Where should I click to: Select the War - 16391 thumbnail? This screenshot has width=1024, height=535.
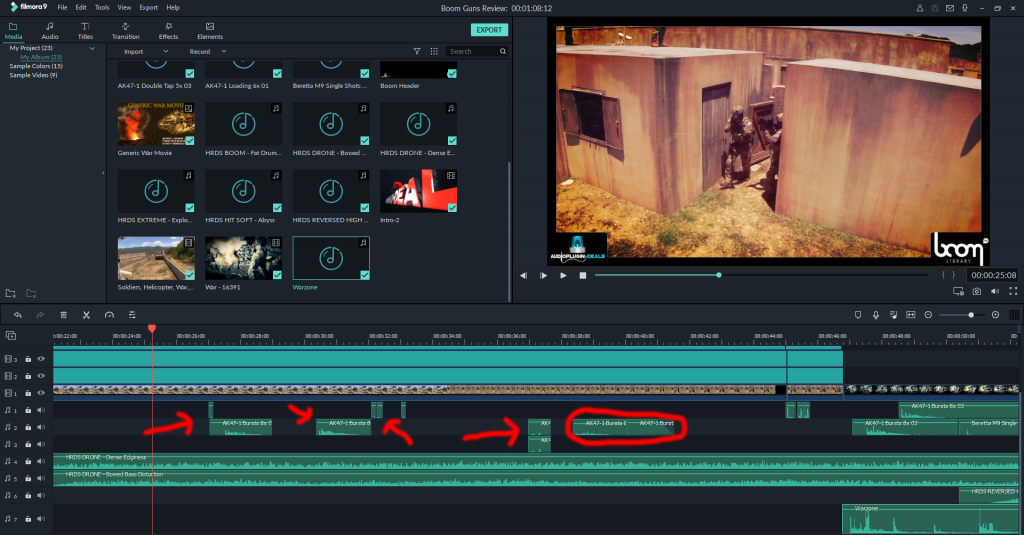click(243, 258)
